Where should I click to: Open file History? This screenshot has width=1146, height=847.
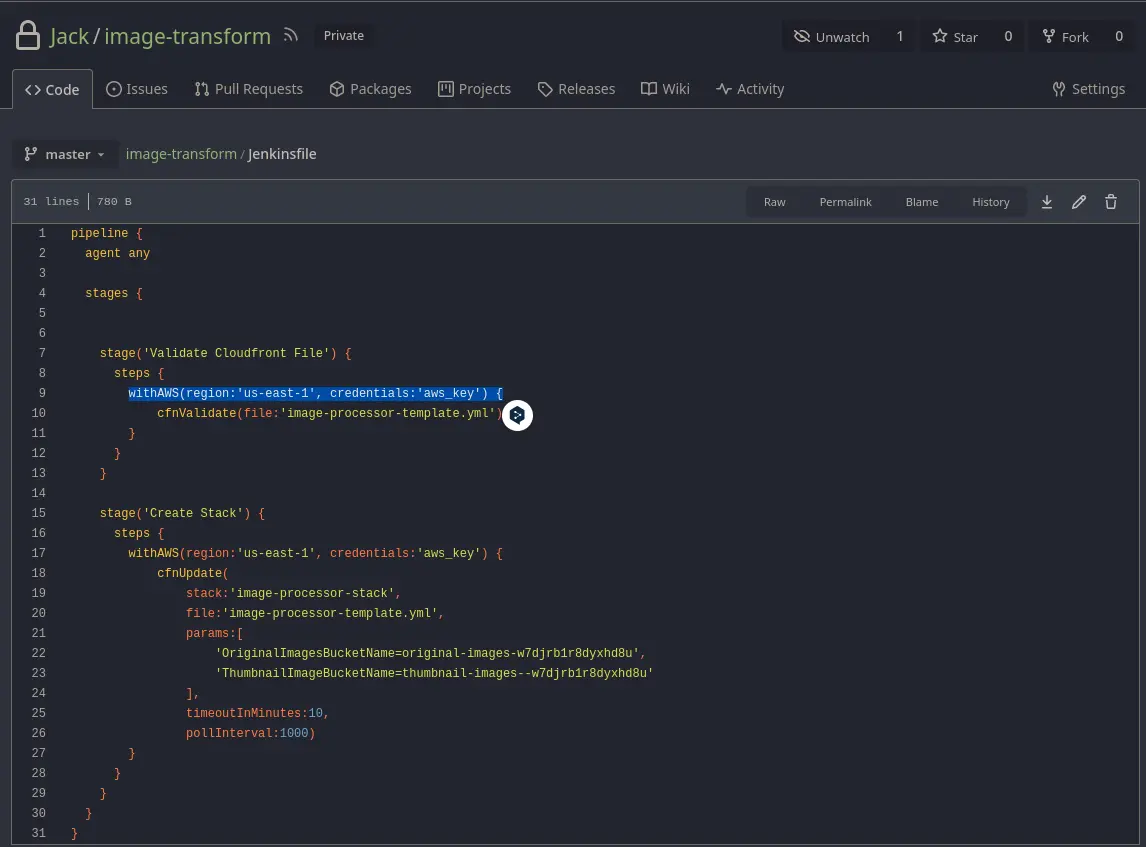click(x=990, y=202)
